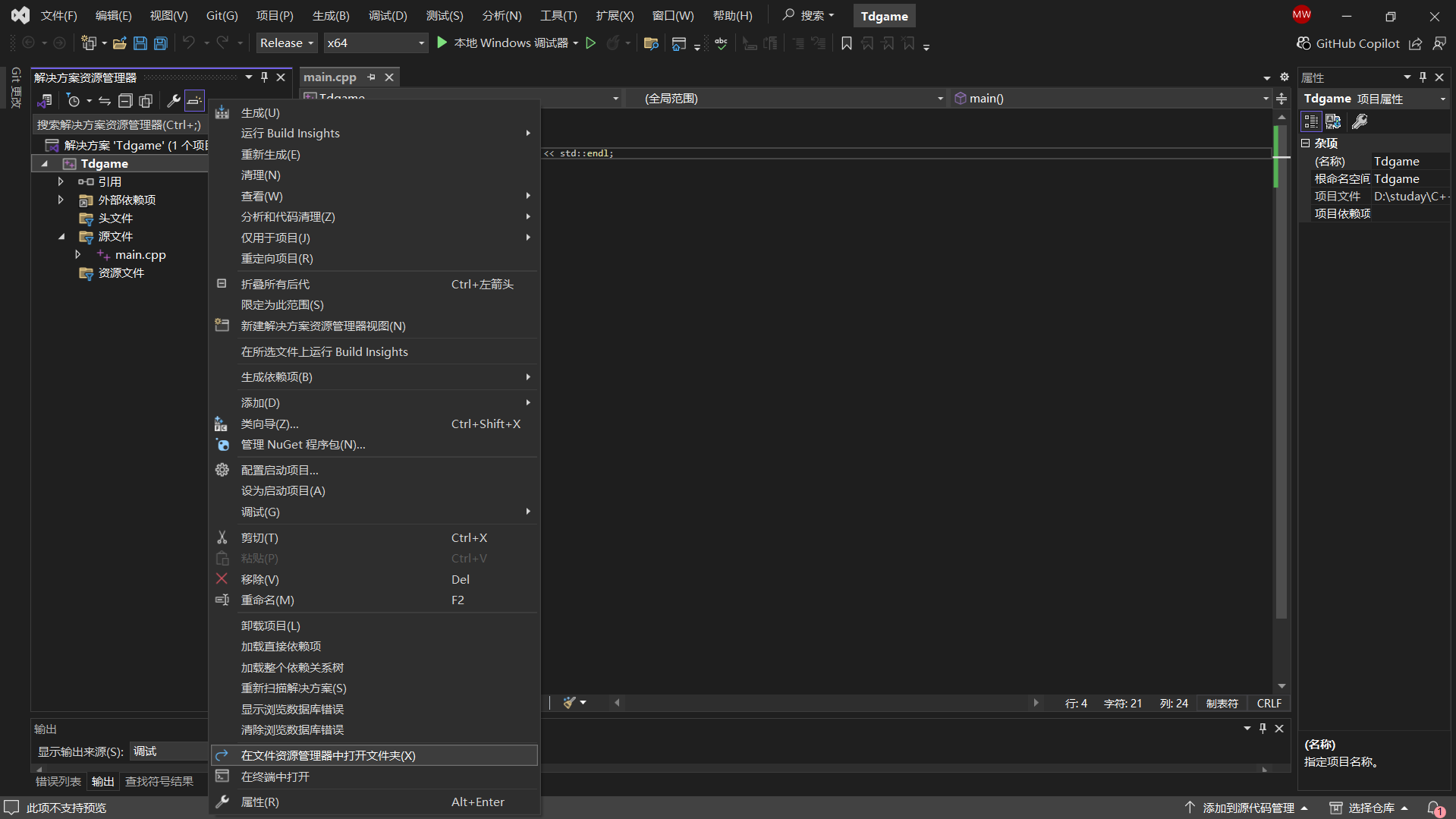Toggle pin on Solution Explorer panel
Image resolution: width=1456 pixels, height=819 pixels.
264,77
